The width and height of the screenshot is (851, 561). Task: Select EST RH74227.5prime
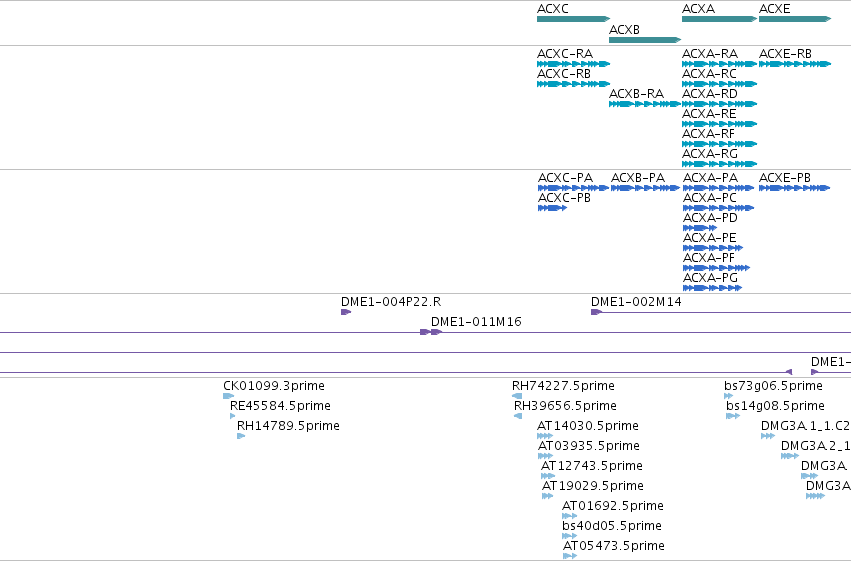click(517, 396)
